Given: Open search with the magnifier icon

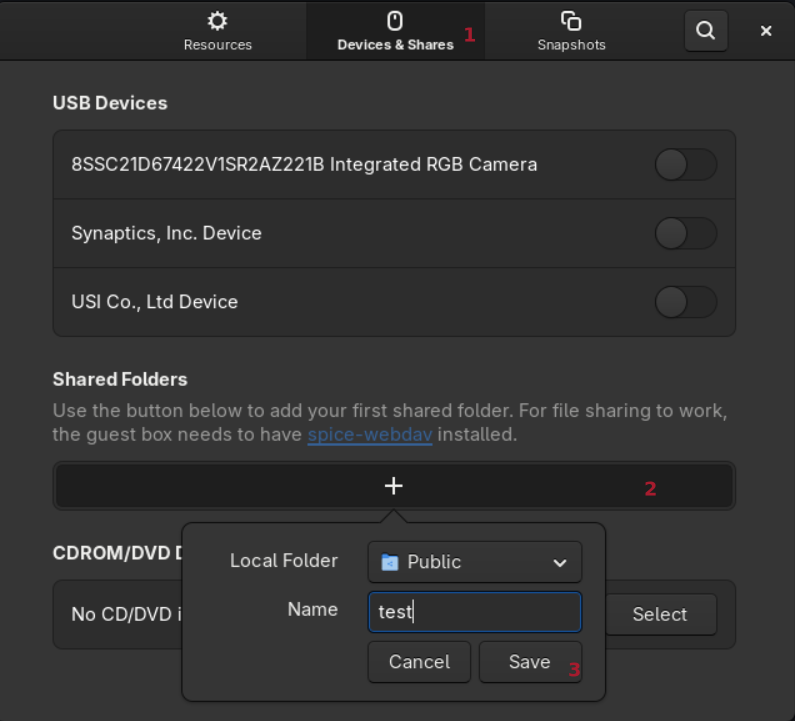Looking at the screenshot, I should [705, 31].
